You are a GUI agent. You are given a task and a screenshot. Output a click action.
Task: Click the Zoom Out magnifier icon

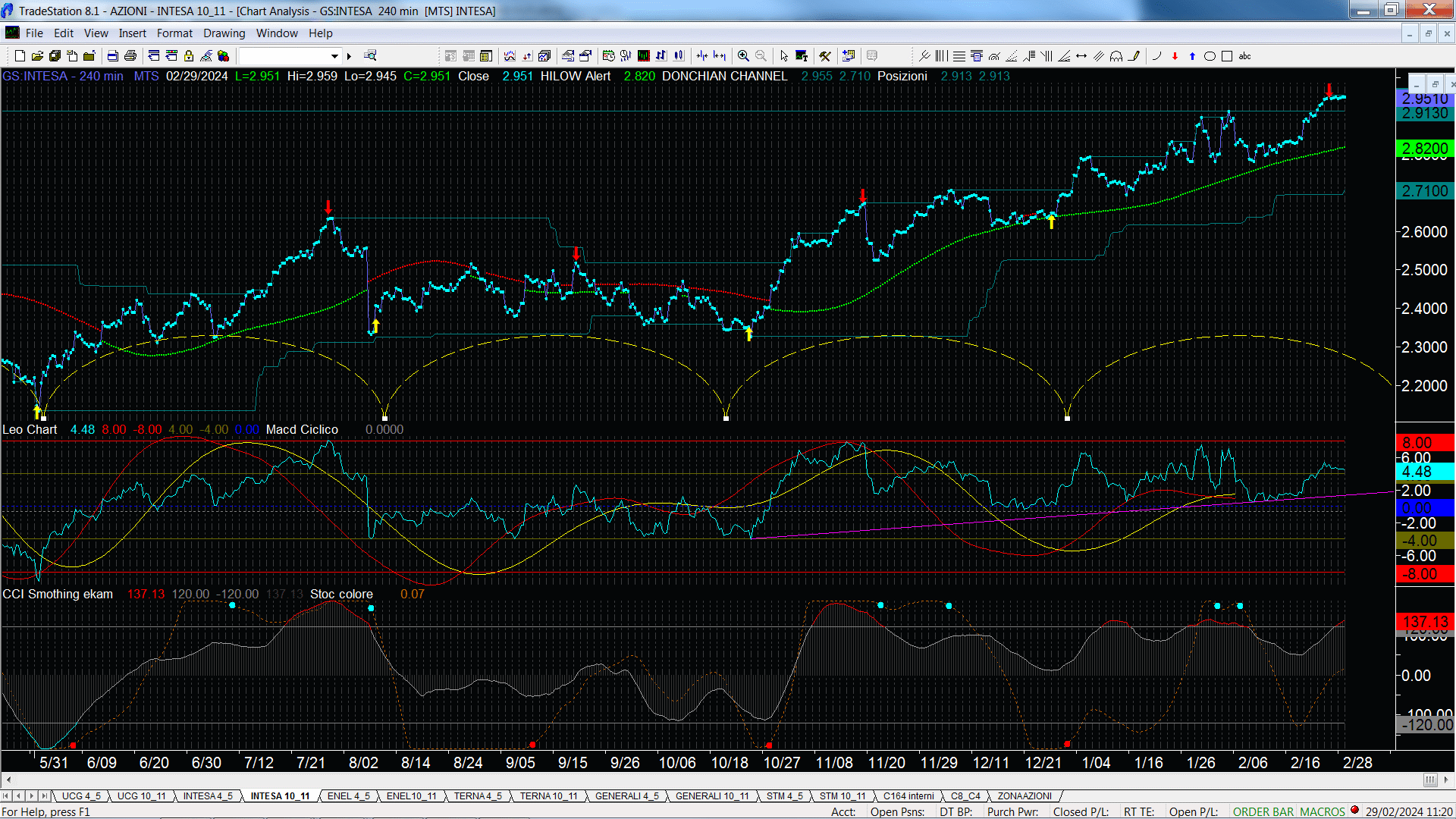pyautogui.click(x=761, y=56)
